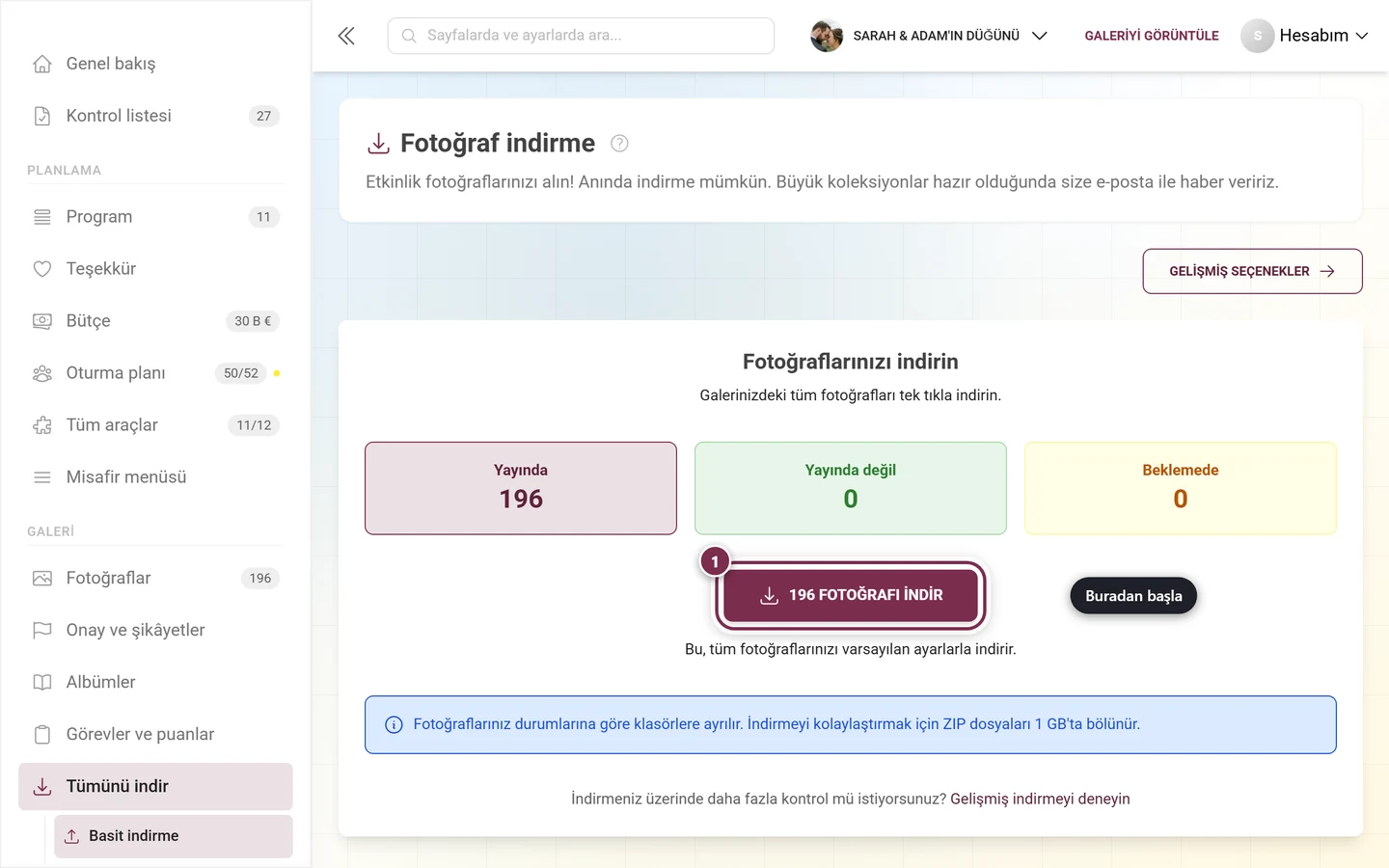
Task: Click the help question mark beside Fotoğraf indirme
Action: tap(619, 144)
